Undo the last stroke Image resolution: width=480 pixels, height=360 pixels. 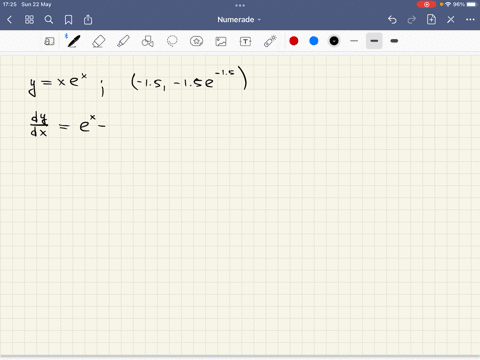392,20
